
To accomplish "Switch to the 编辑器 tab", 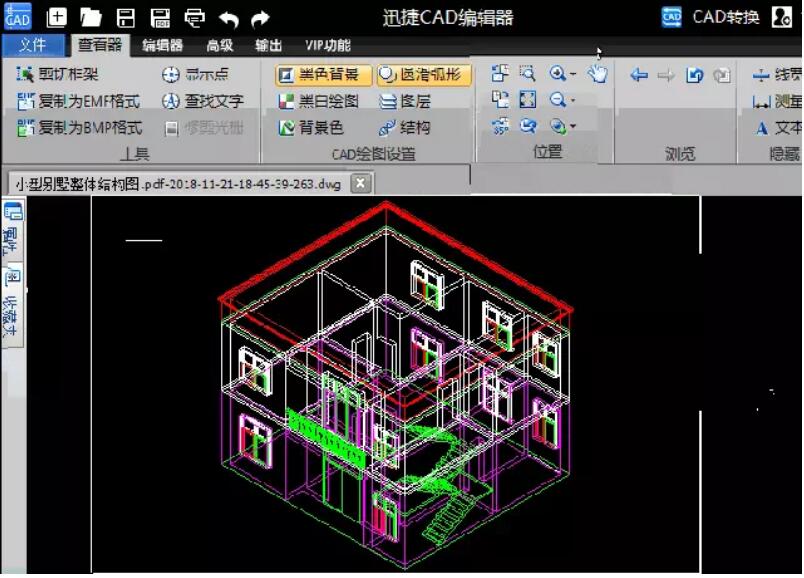I will (163, 46).
